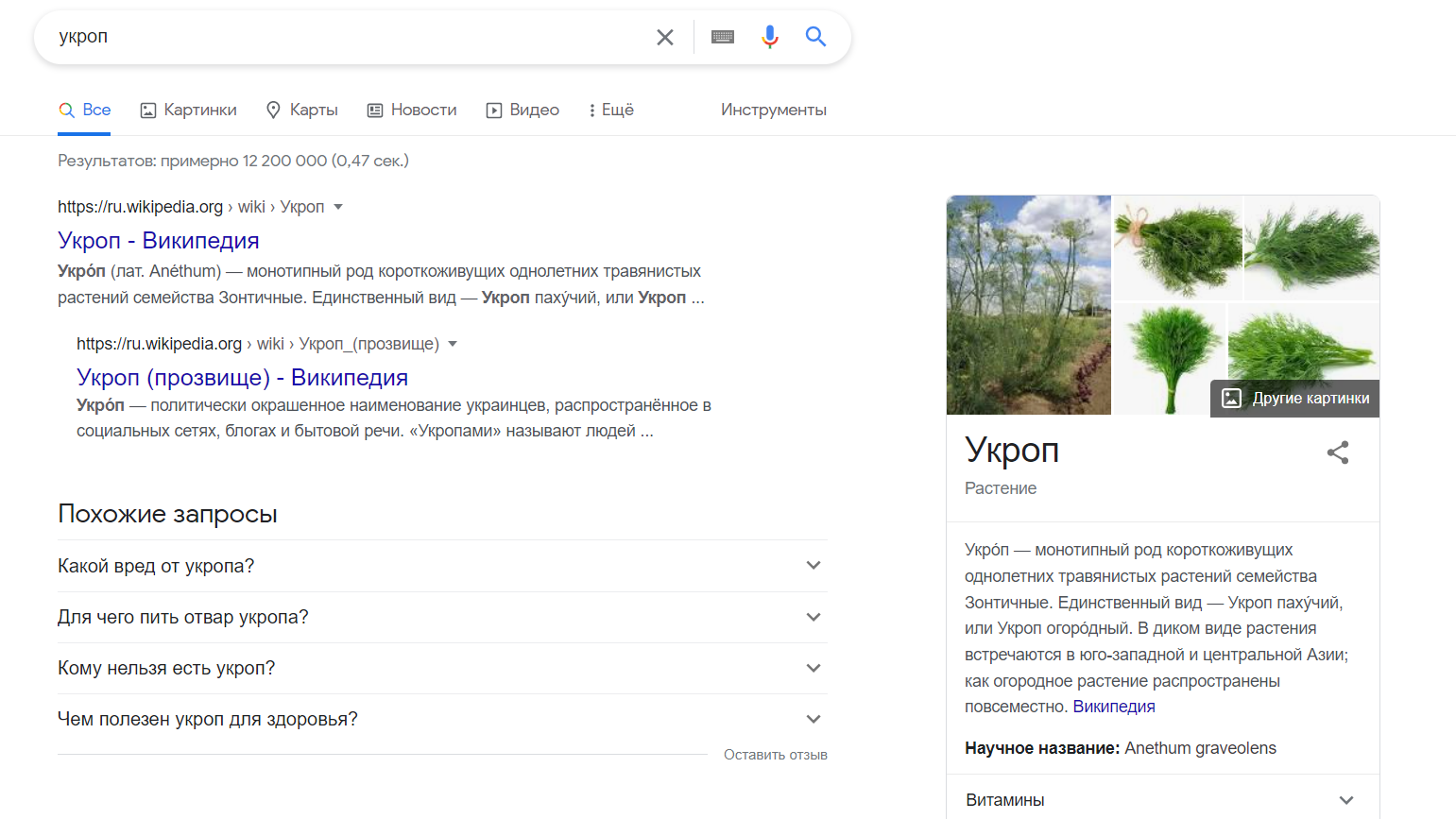Expand question Кому нельзя есть укроп?
The image size is (1456, 819).
(x=442, y=668)
